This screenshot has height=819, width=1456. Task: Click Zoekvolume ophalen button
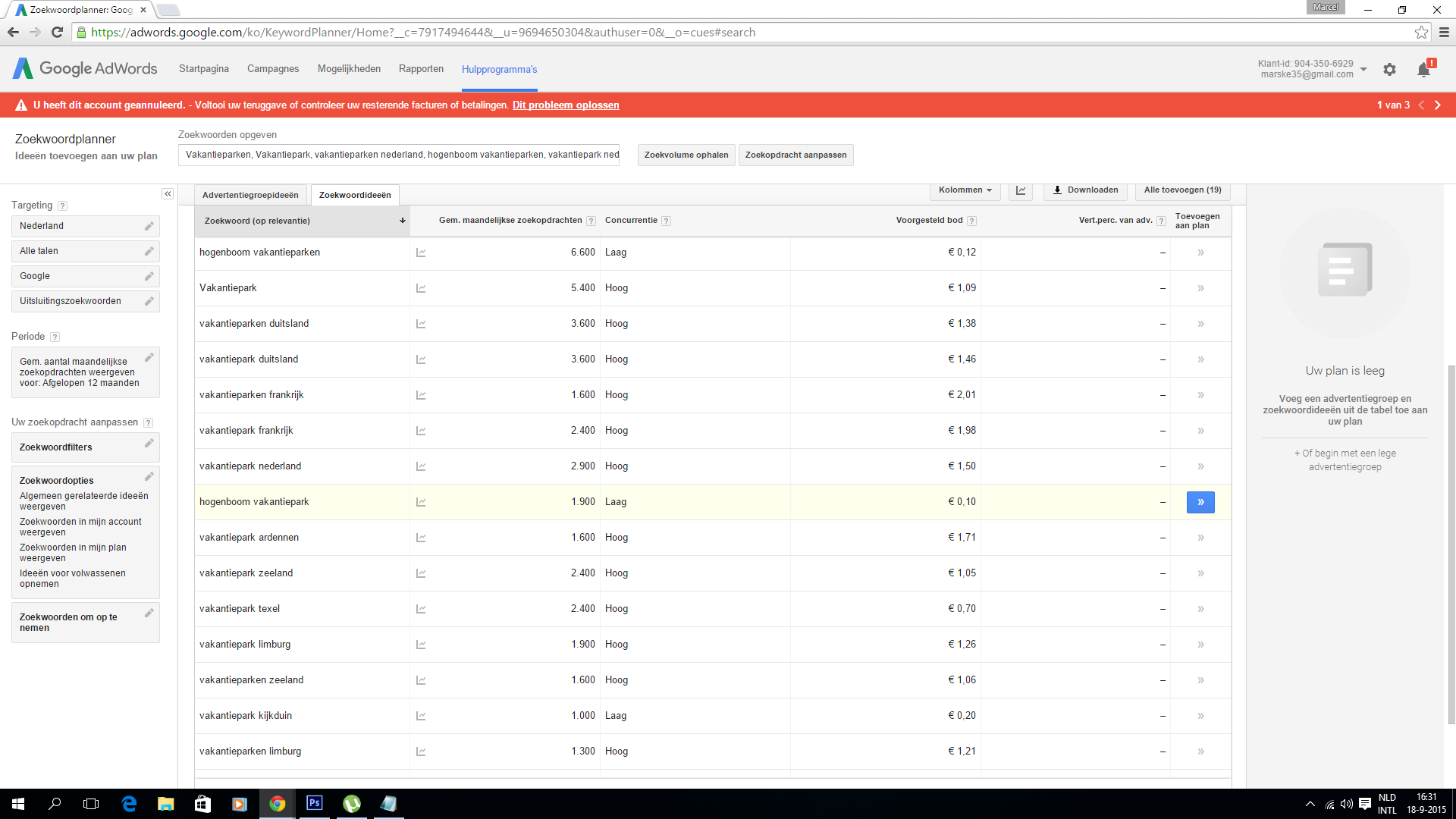tap(686, 155)
